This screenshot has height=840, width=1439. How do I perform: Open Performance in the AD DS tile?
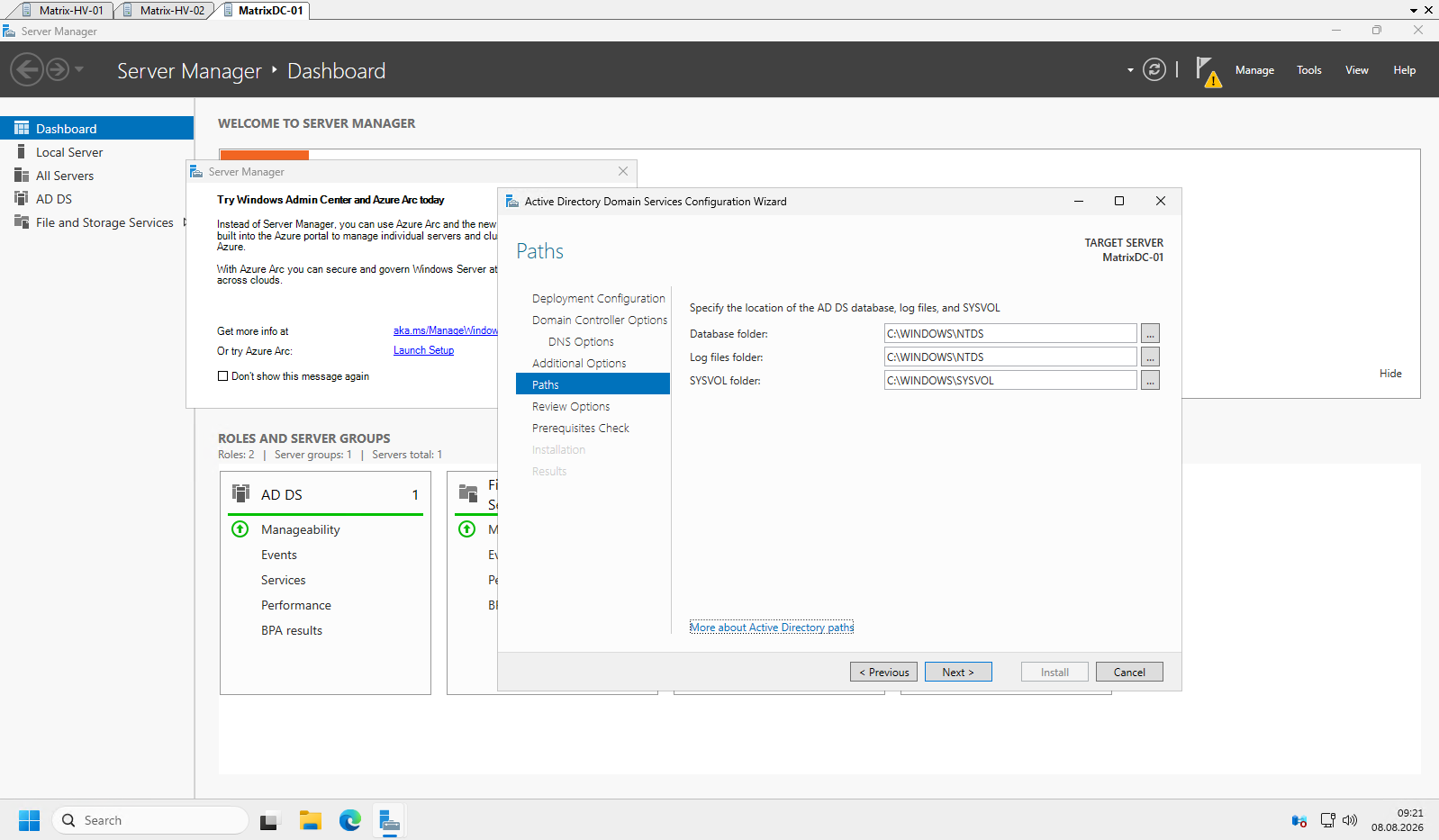pos(296,605)
